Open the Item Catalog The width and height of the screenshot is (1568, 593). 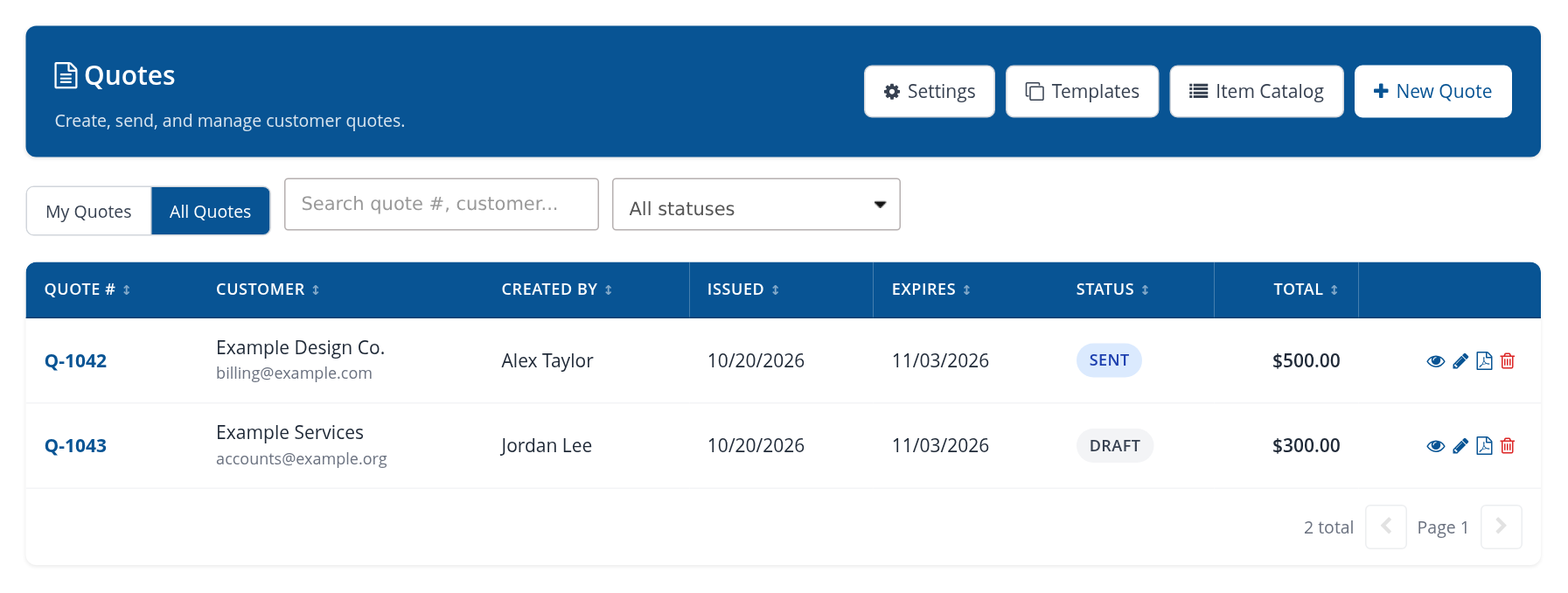(1257, 91)
